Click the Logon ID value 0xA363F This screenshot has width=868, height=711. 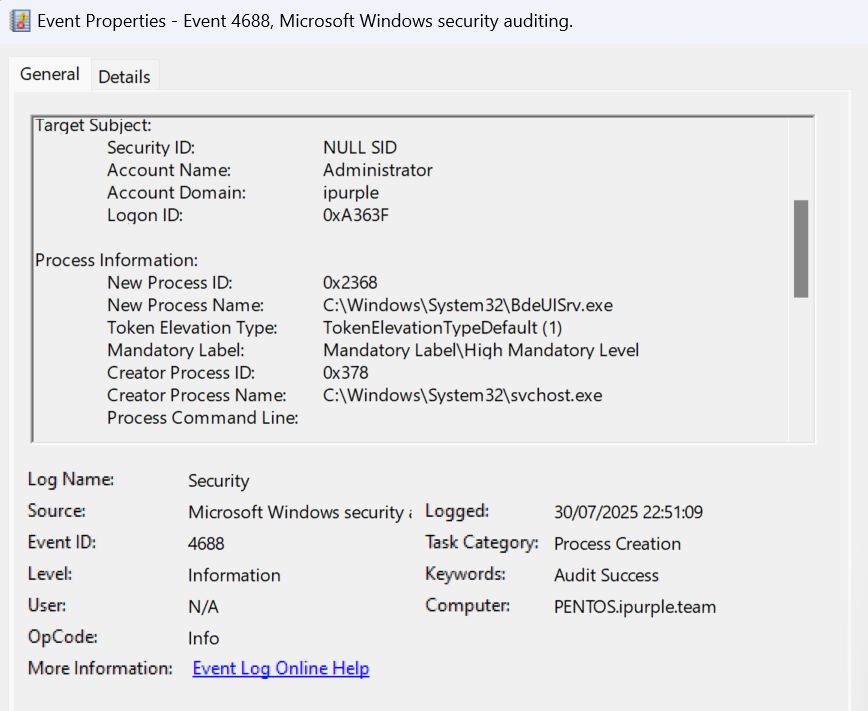356,215
